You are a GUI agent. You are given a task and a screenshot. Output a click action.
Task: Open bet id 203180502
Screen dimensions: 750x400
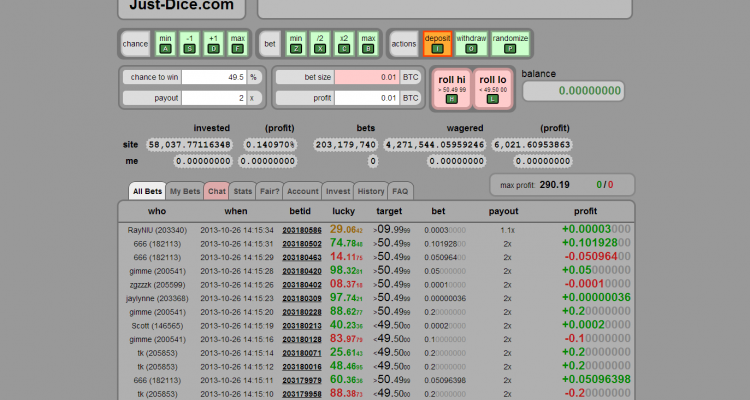[302, 244]
